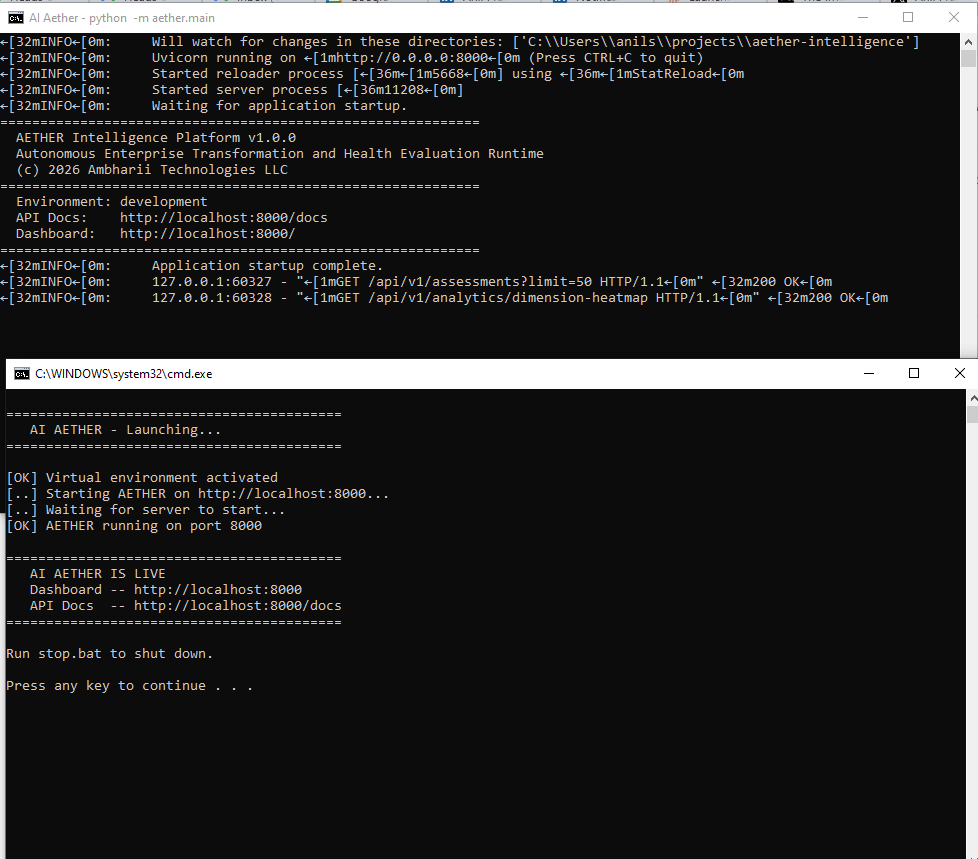978x859 pixels.
Task: Close the AI Aether python window
Action: tap(954, 17)
